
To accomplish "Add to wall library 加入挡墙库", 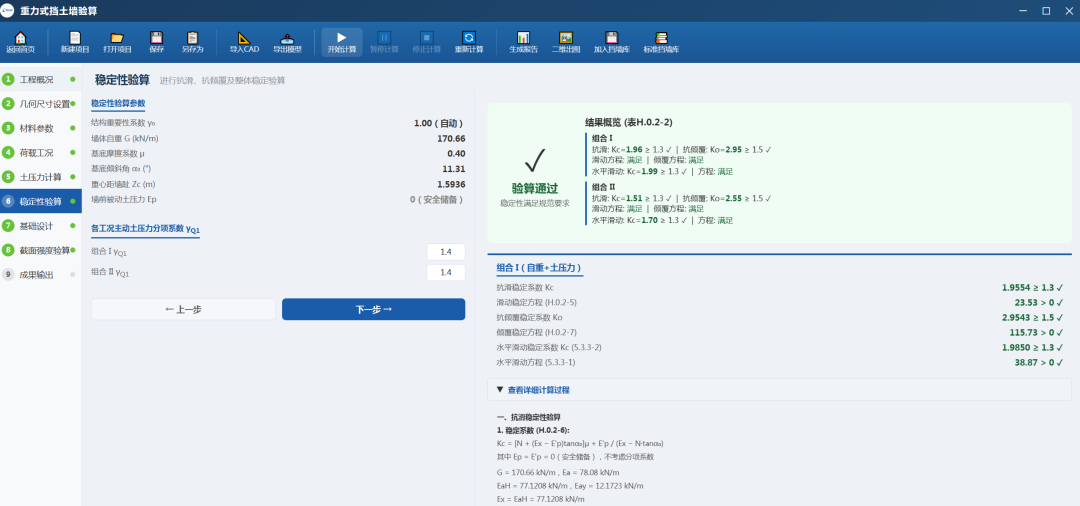I will click(x=612, y=43).
